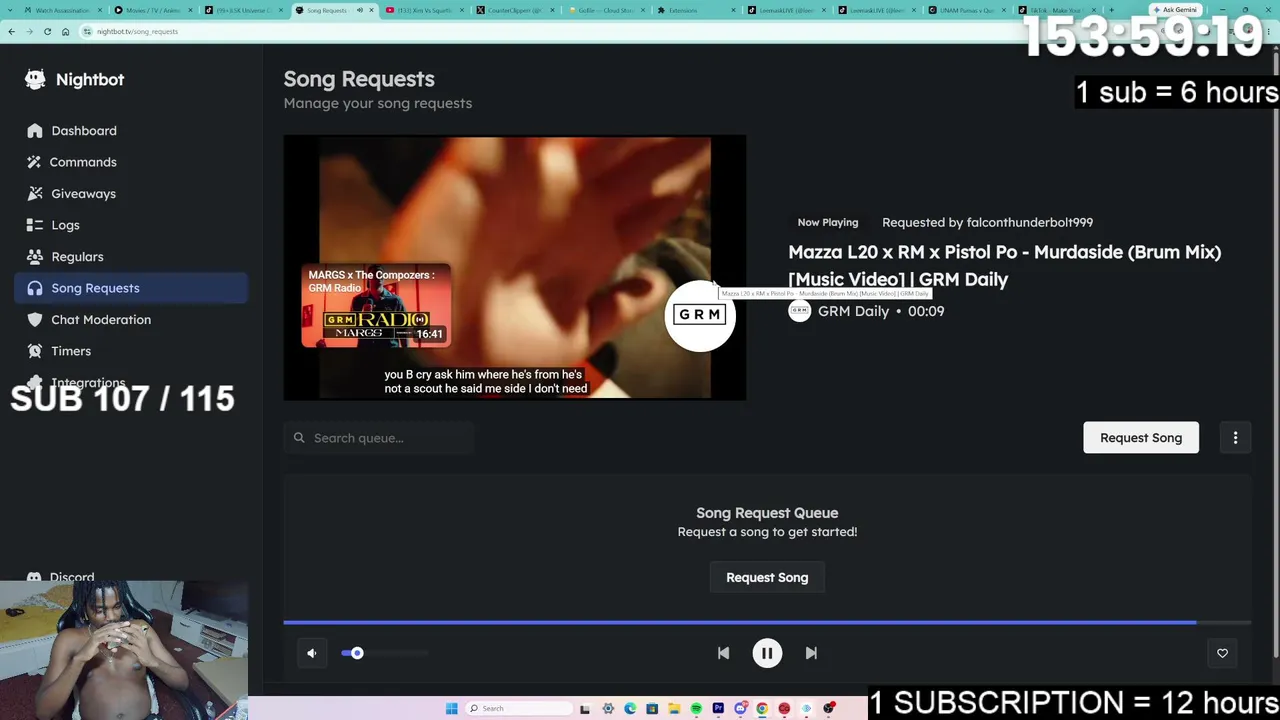
Task: Click the browser home button
Action: (65, 31)
